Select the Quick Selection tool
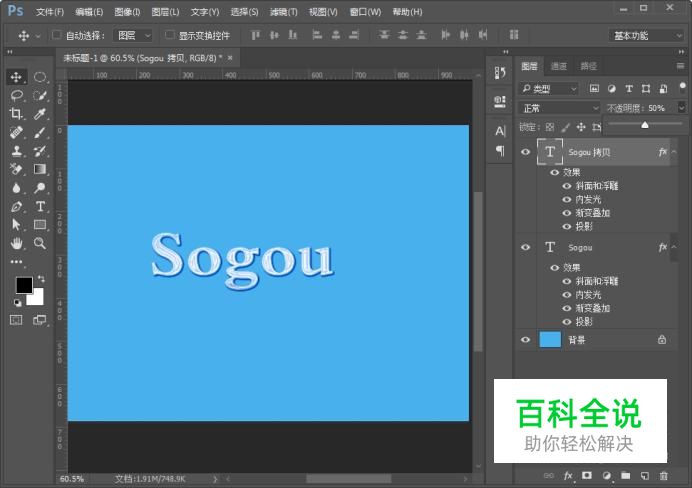This screenshot has height=488, width=692. coord(40,95)
